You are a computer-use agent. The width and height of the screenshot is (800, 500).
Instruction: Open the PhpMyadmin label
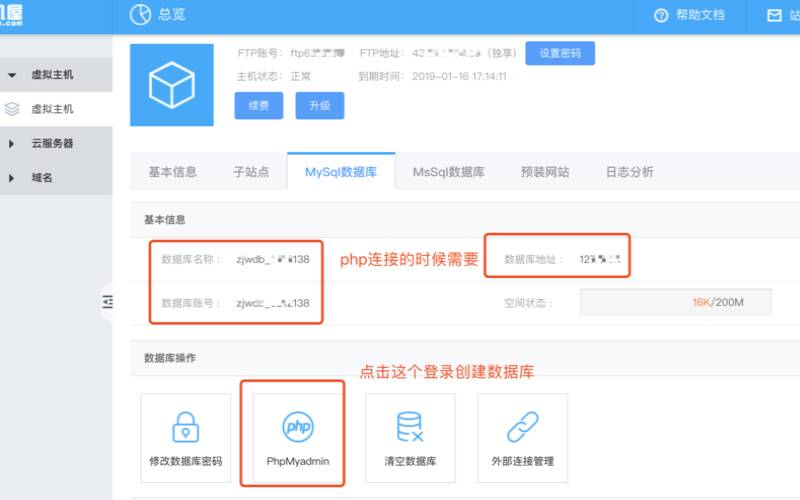pos(298,461)
